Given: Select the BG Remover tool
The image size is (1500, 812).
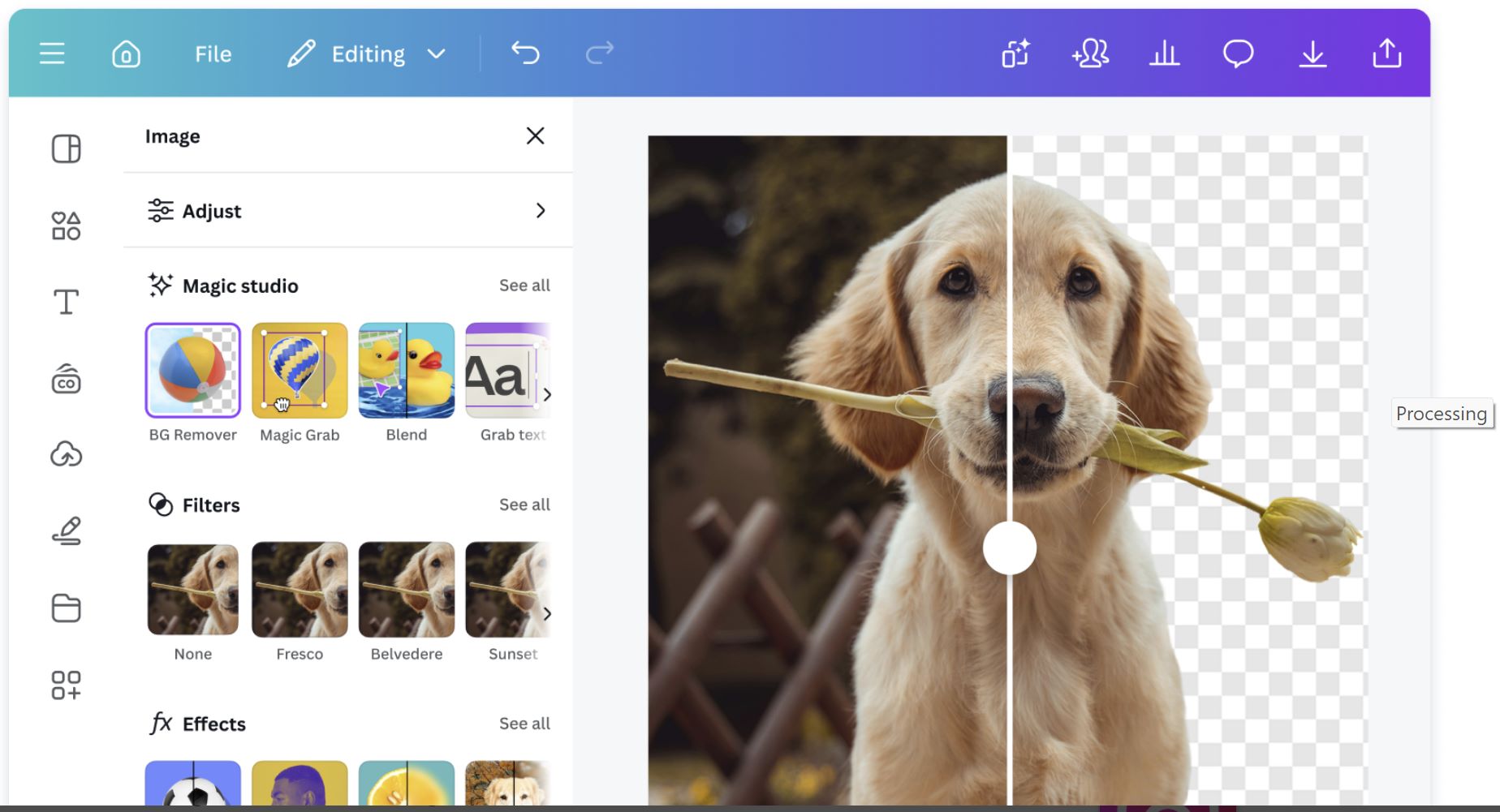Looking at the screenshot, I should click(193, 371).
